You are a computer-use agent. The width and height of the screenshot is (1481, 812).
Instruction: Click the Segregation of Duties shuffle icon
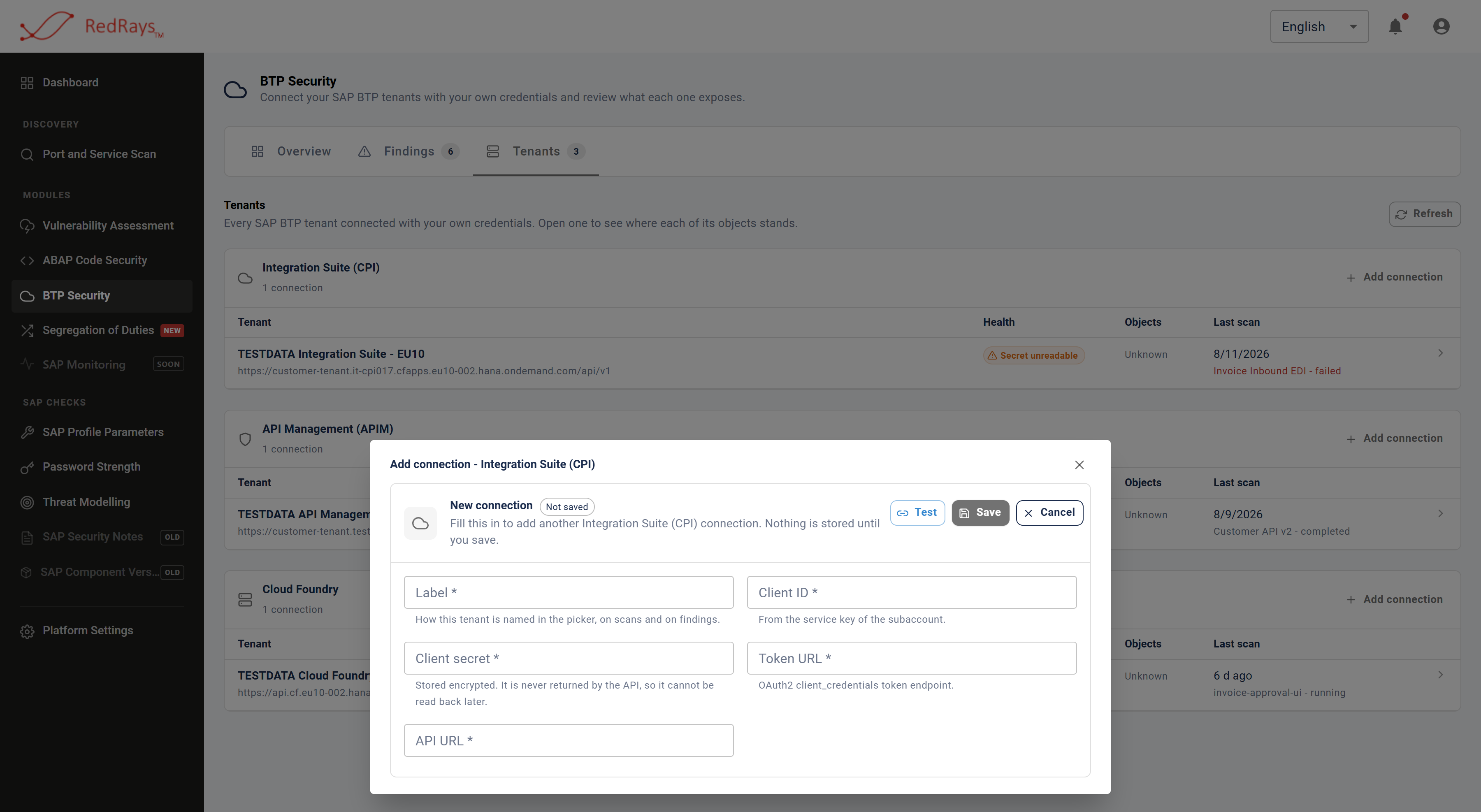coord(27,330)
